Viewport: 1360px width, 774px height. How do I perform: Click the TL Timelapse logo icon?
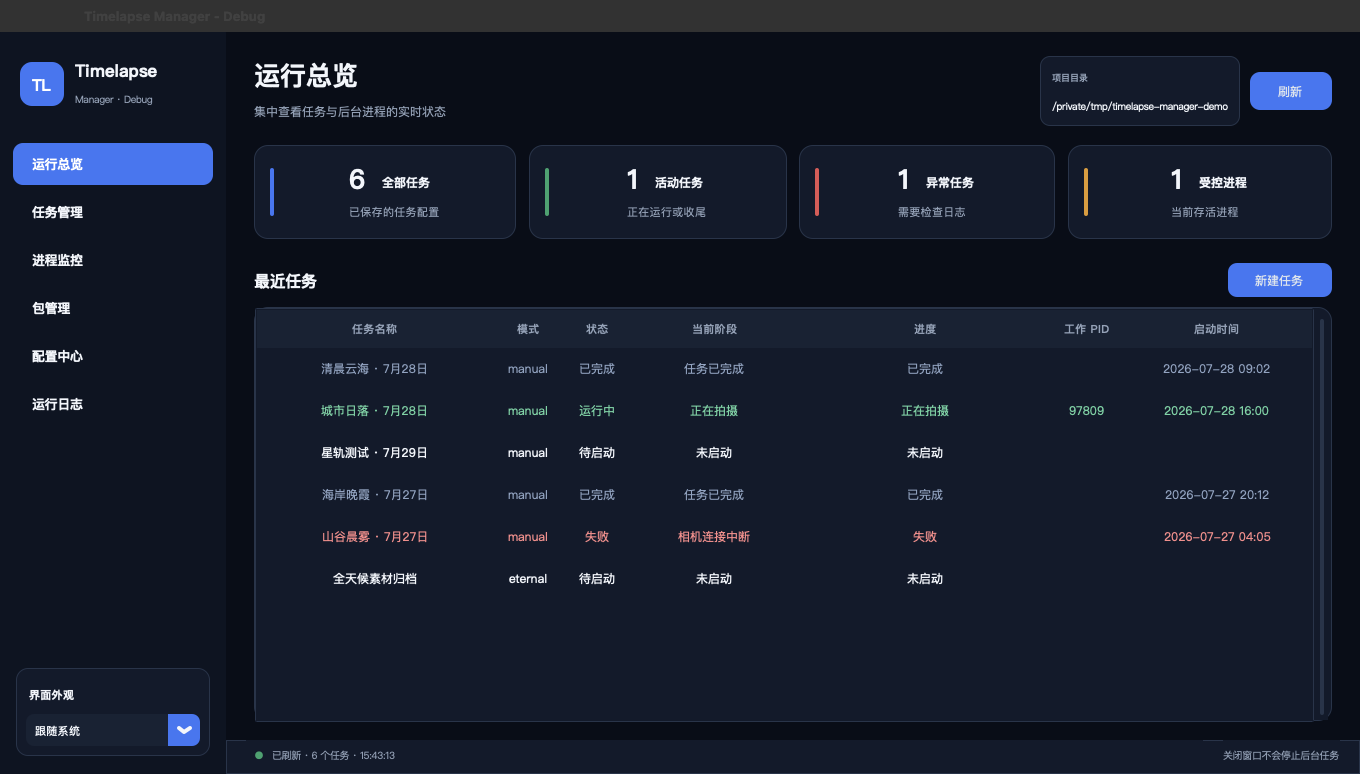click(42, 84)
